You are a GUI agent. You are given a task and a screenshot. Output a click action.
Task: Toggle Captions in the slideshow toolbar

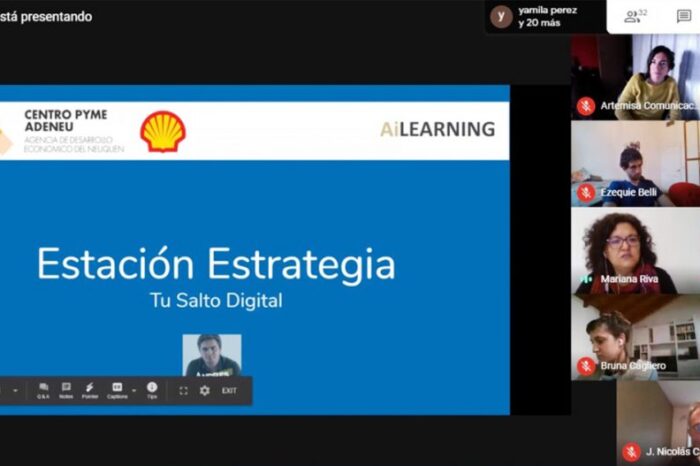tap(117, 390)
